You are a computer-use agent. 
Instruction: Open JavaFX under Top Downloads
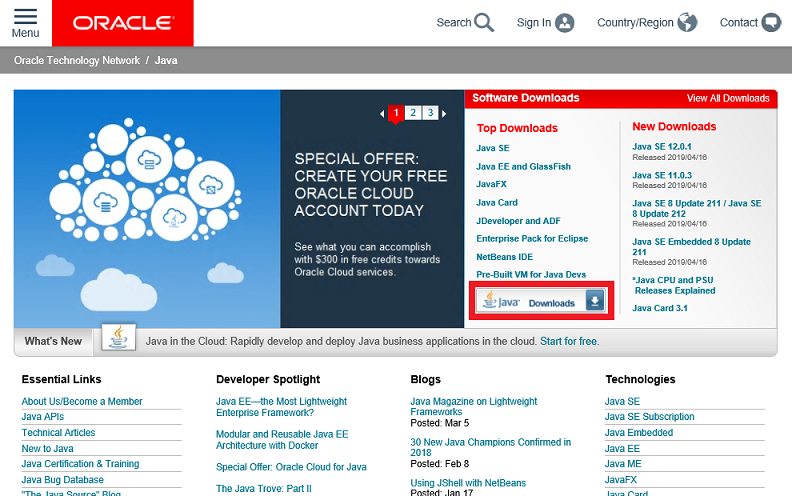tap(491, 184)
